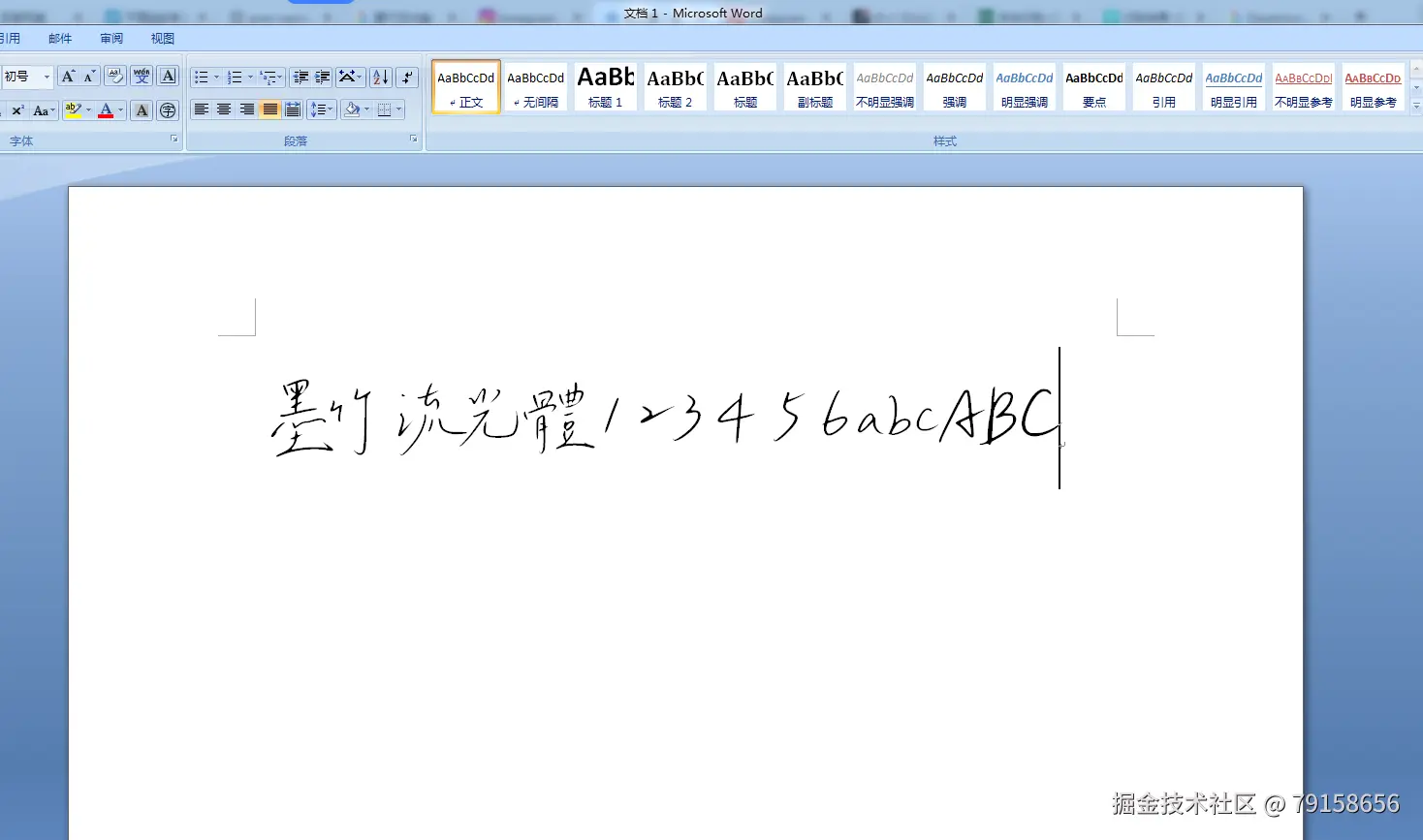Insert a numbered list
1423x840 pixels.
tap(235, 78)
